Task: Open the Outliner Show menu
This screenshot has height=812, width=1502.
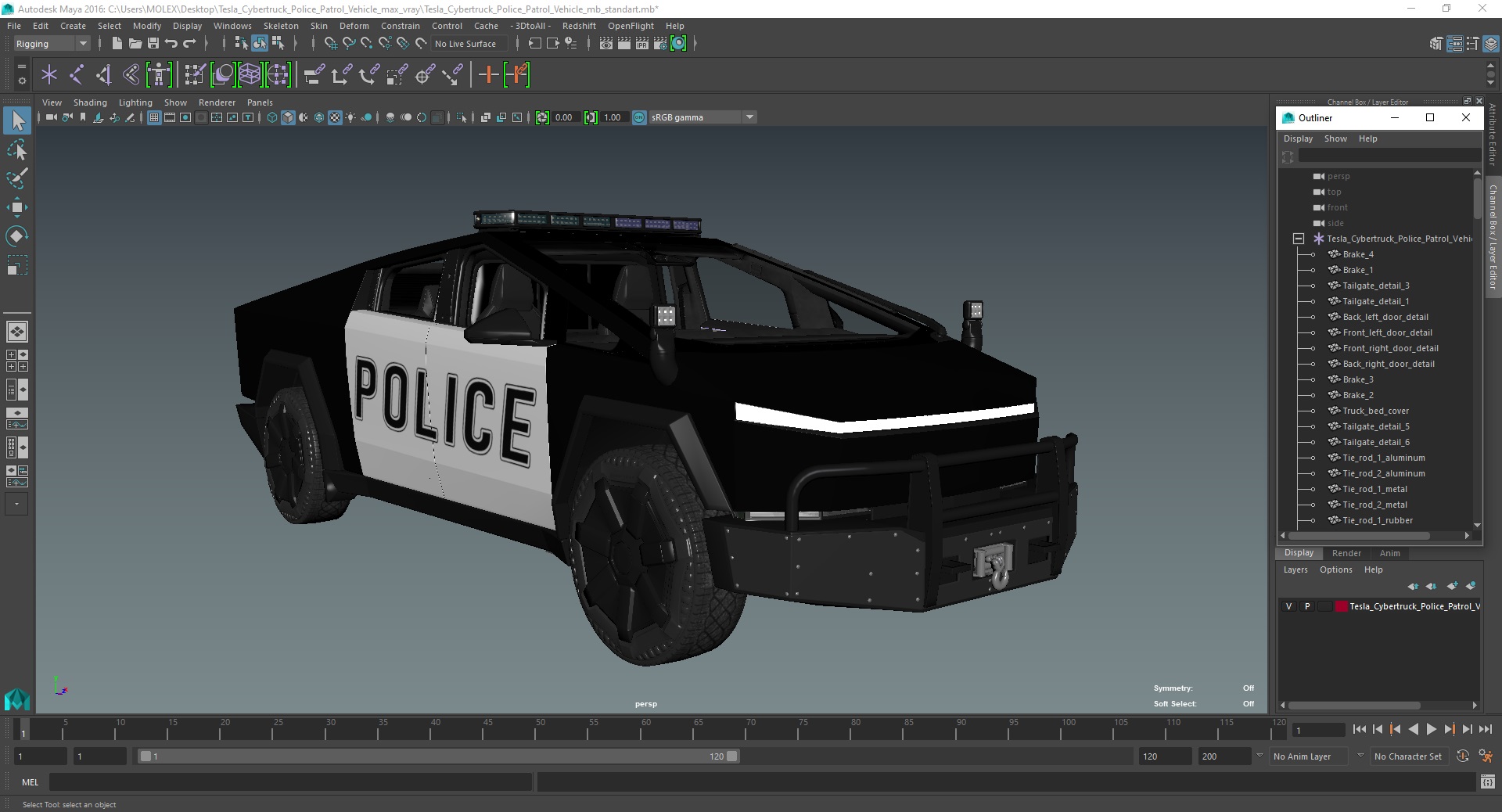Action: tap(1335, 138)
